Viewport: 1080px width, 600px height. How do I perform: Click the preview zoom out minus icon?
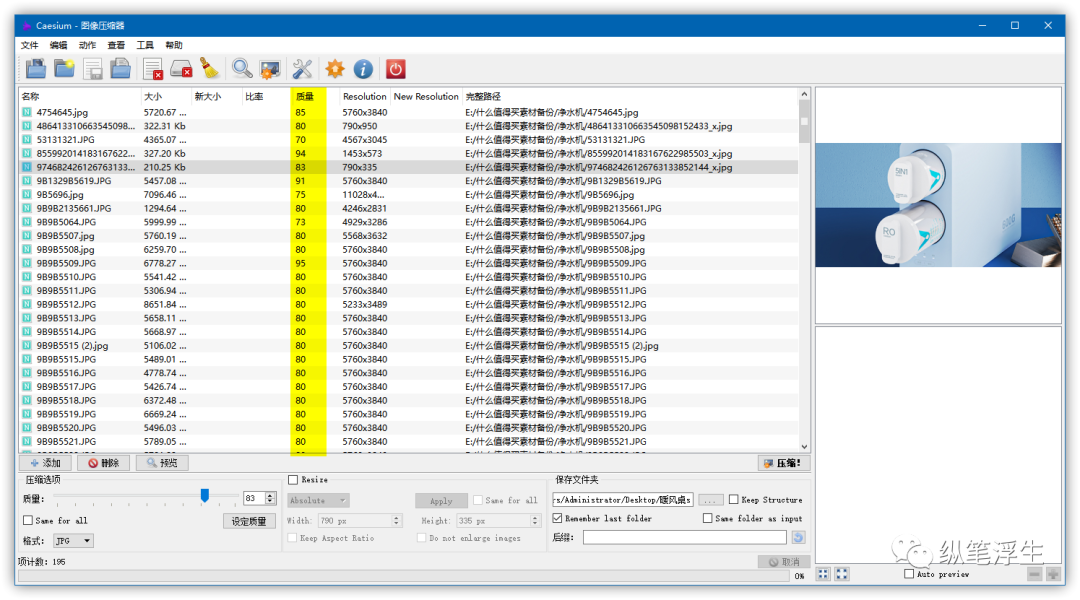point(1035,574)
